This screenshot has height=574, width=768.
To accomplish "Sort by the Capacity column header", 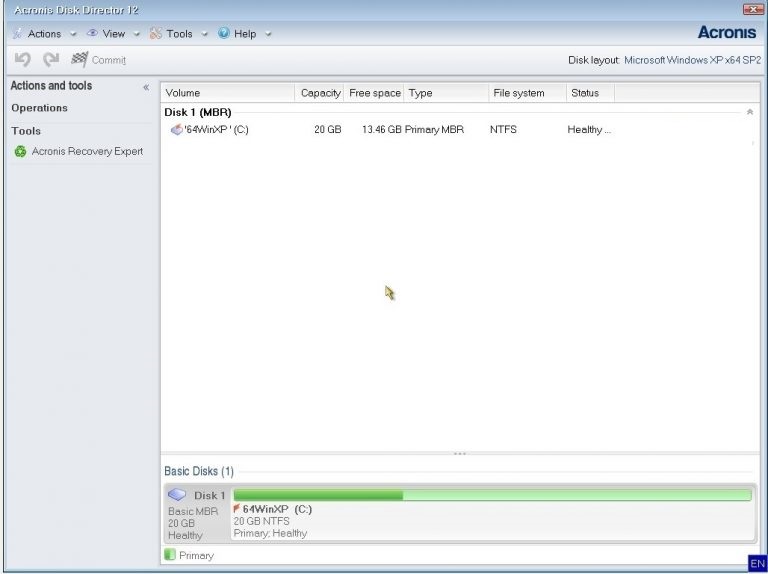I will [319, 93].
